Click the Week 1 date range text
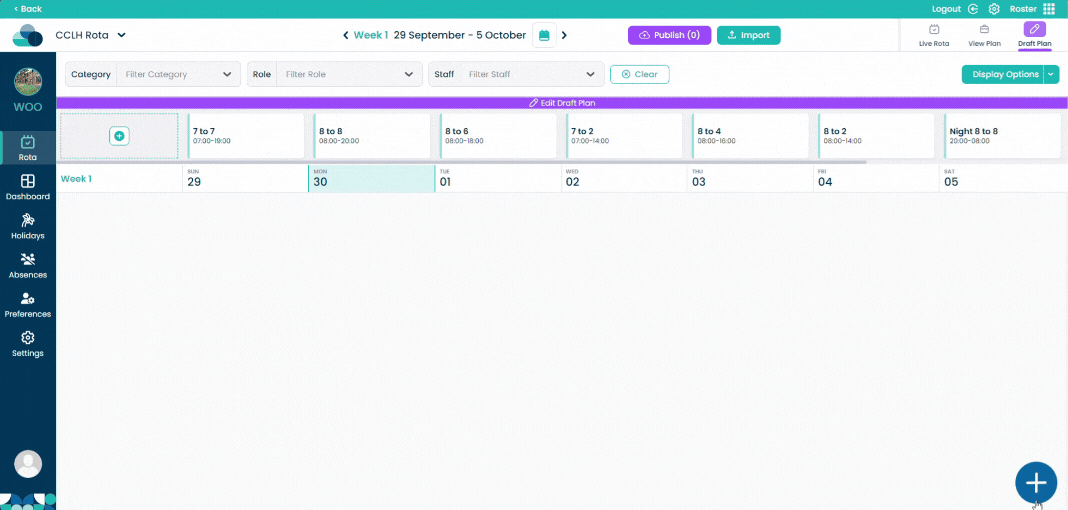This screenshot has width=1068, height=510. pyautogui.click(x=460, y=35)
